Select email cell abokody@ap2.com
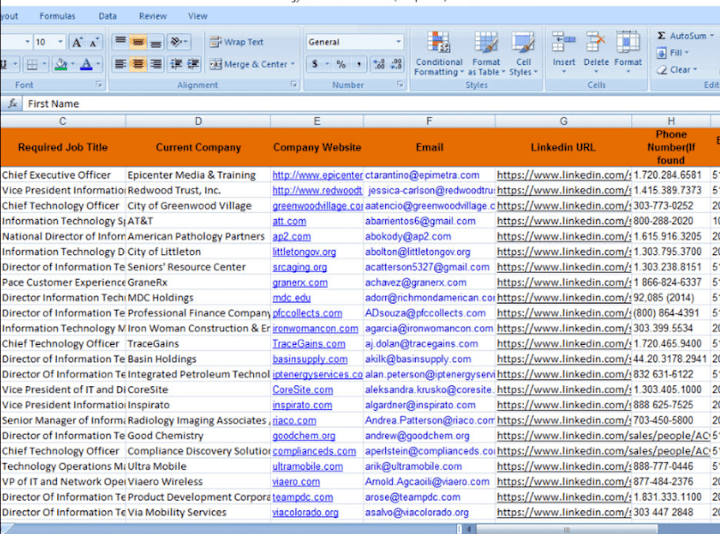 coord(429,236)
